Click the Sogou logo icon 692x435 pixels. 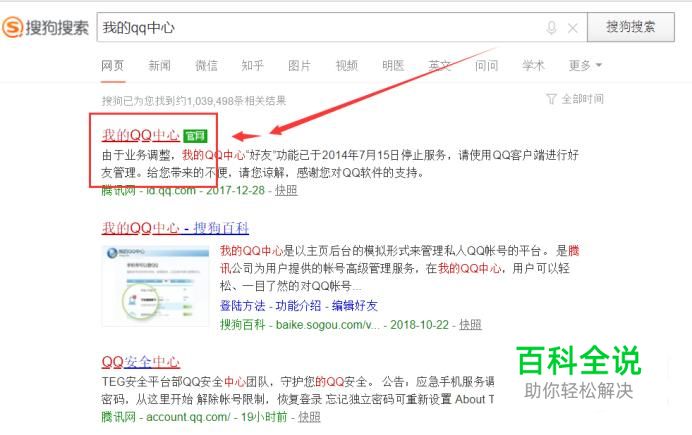(12, 27)
